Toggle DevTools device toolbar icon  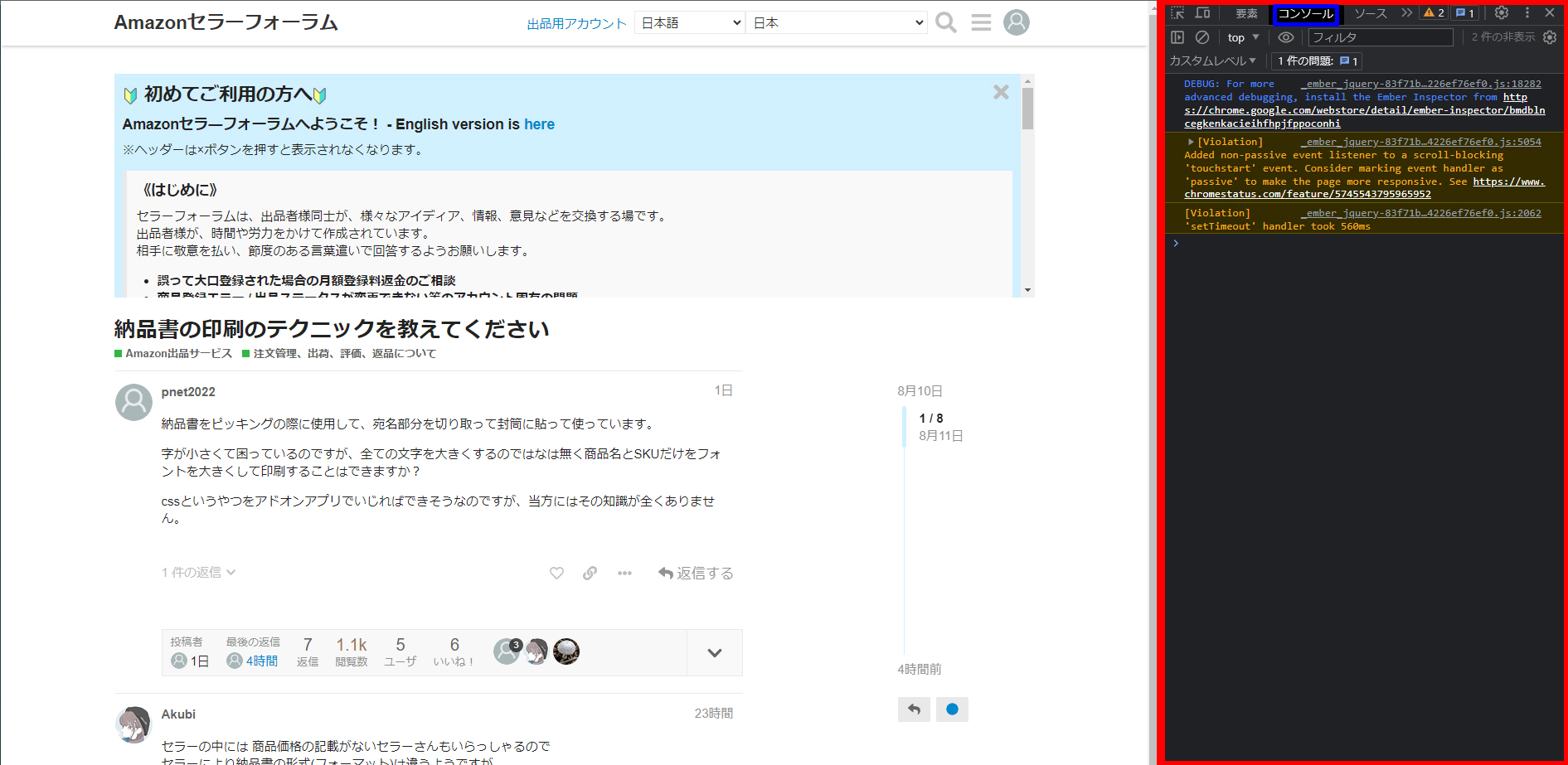[x=1202, y=12]
